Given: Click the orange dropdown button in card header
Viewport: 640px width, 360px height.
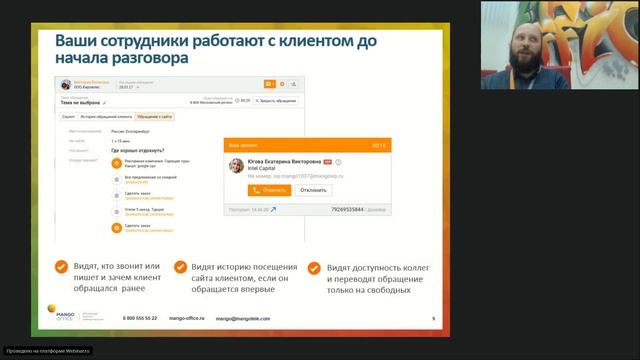Looking at the screenshot, I should click(269, 84).
